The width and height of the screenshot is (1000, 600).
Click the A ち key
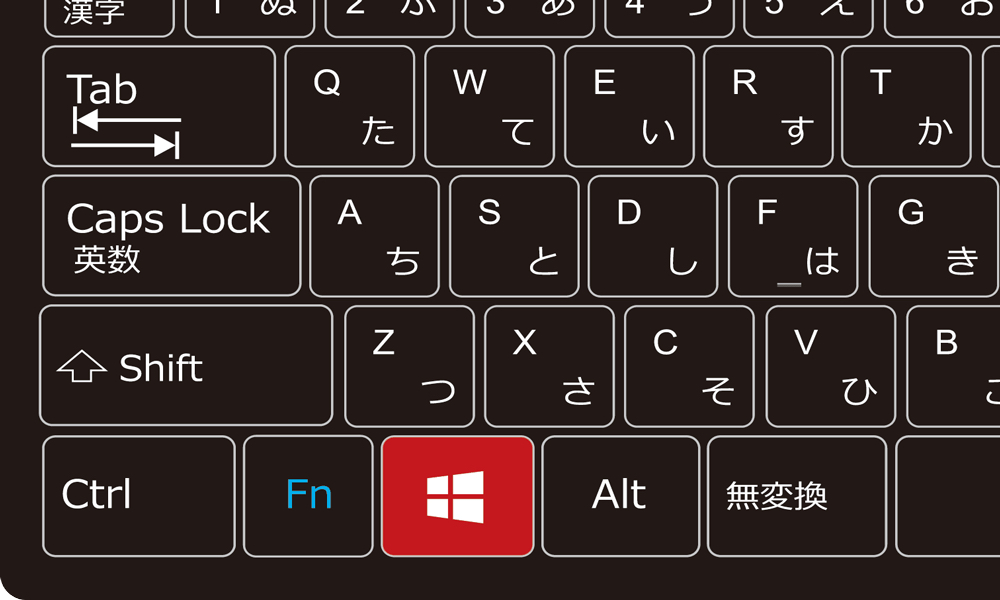tap(374, 236)
